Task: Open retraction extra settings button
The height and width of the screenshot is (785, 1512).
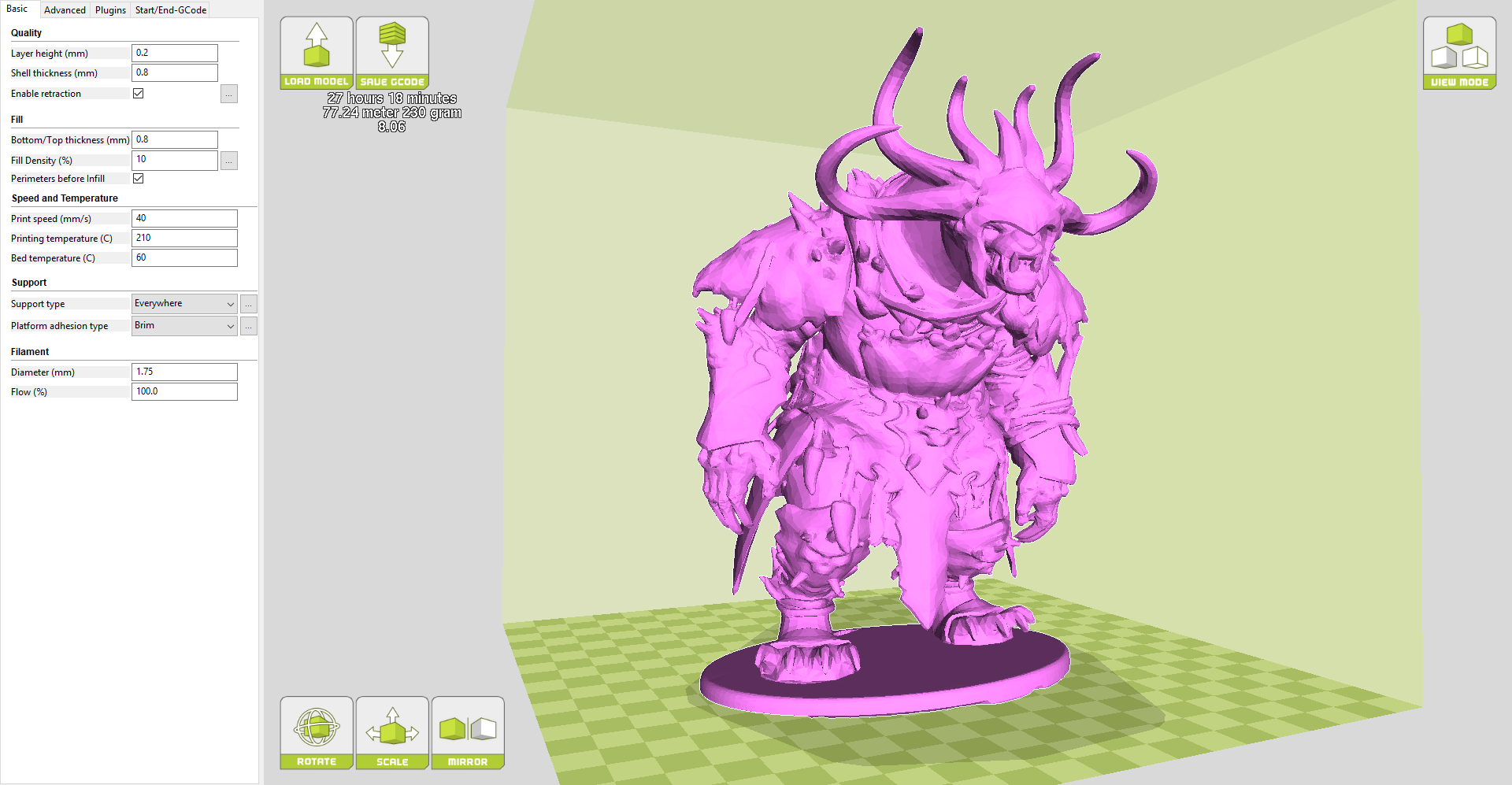Action: pos(229,94)
